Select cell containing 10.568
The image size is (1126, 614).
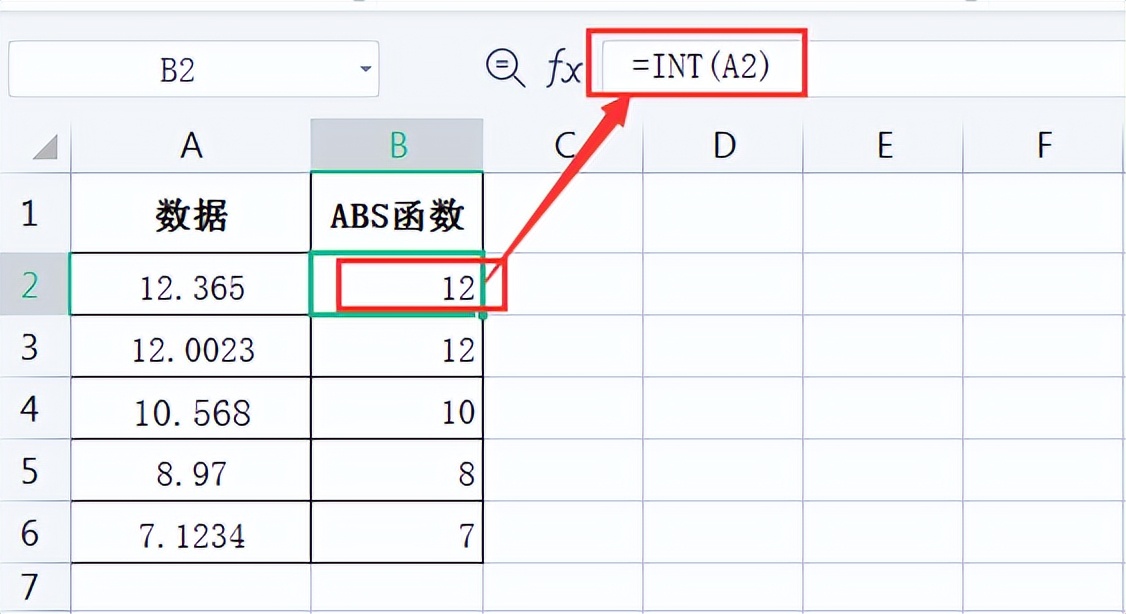191,411
